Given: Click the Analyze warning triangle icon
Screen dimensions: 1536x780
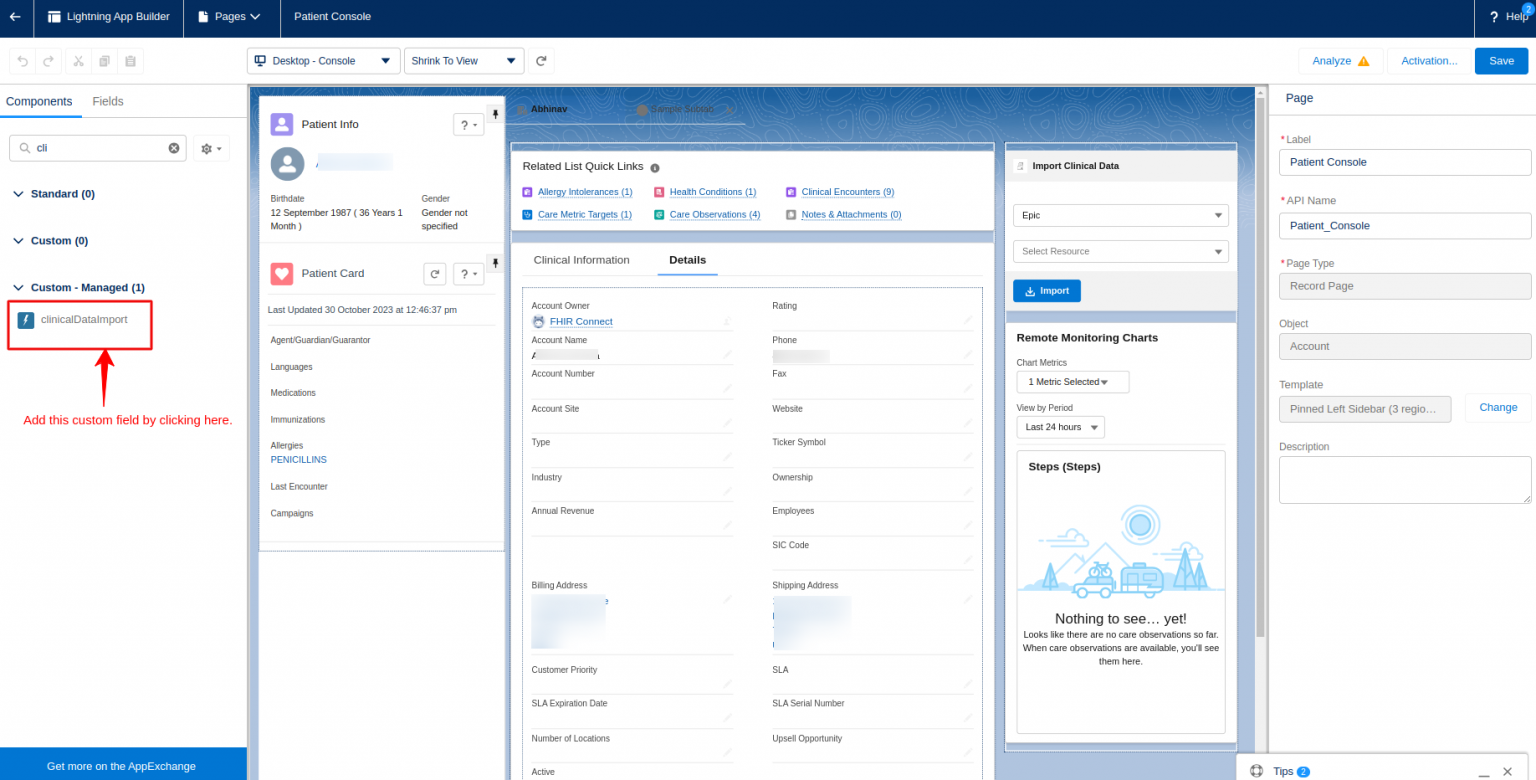Looking at the screenshot, I should pyautogui.click(x=1363, y=61).
